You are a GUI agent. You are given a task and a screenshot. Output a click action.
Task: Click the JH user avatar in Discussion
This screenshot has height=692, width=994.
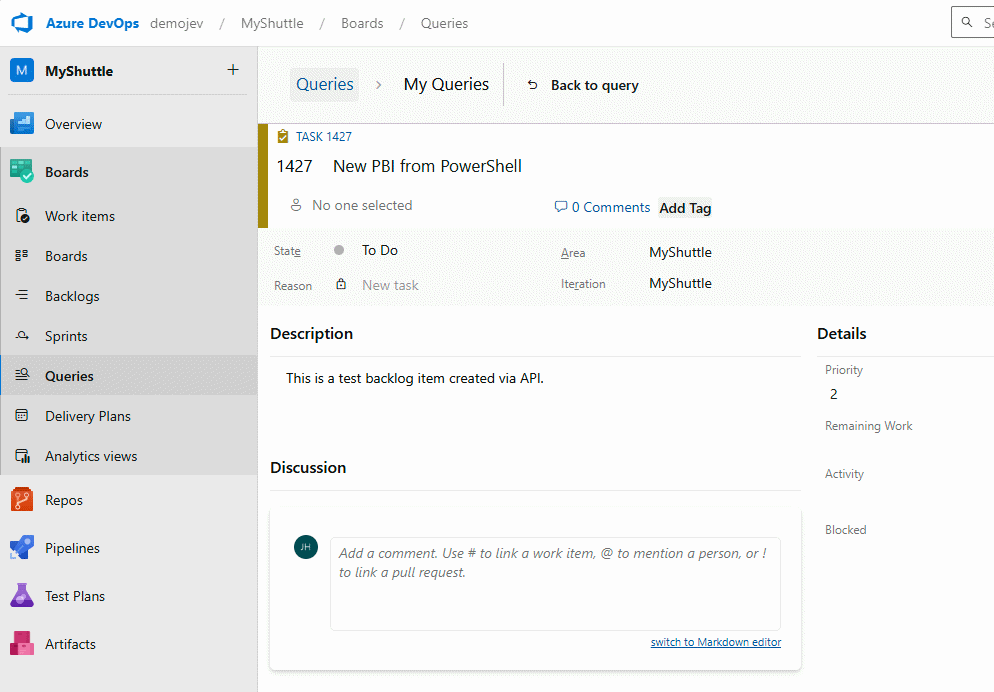306,547
